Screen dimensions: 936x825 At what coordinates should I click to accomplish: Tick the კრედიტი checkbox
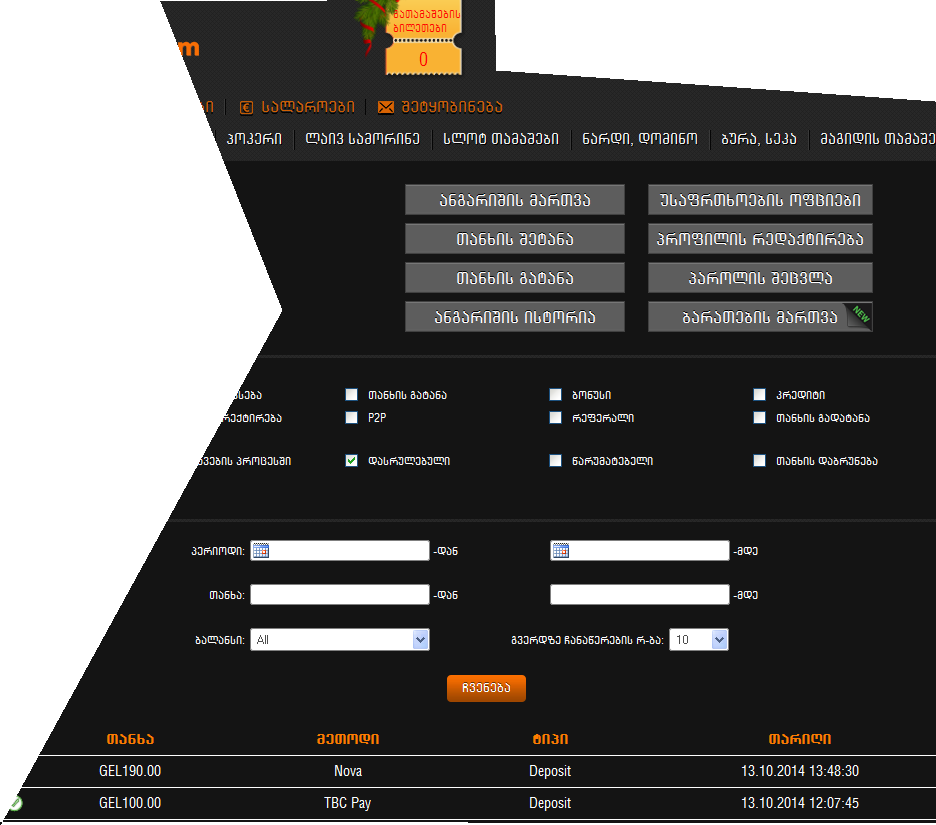click(x=759, y=395)
